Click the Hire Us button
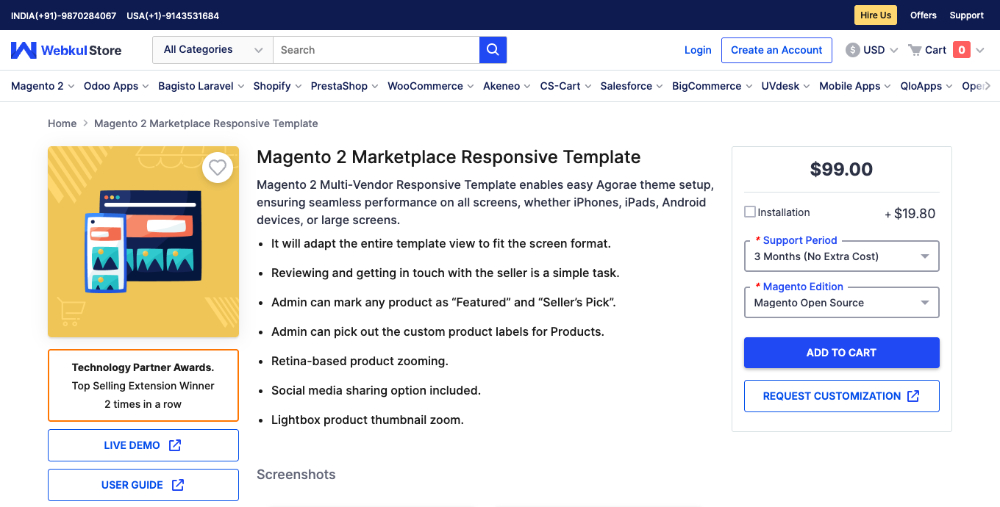Screen dimensions: 1000x507 876,15
